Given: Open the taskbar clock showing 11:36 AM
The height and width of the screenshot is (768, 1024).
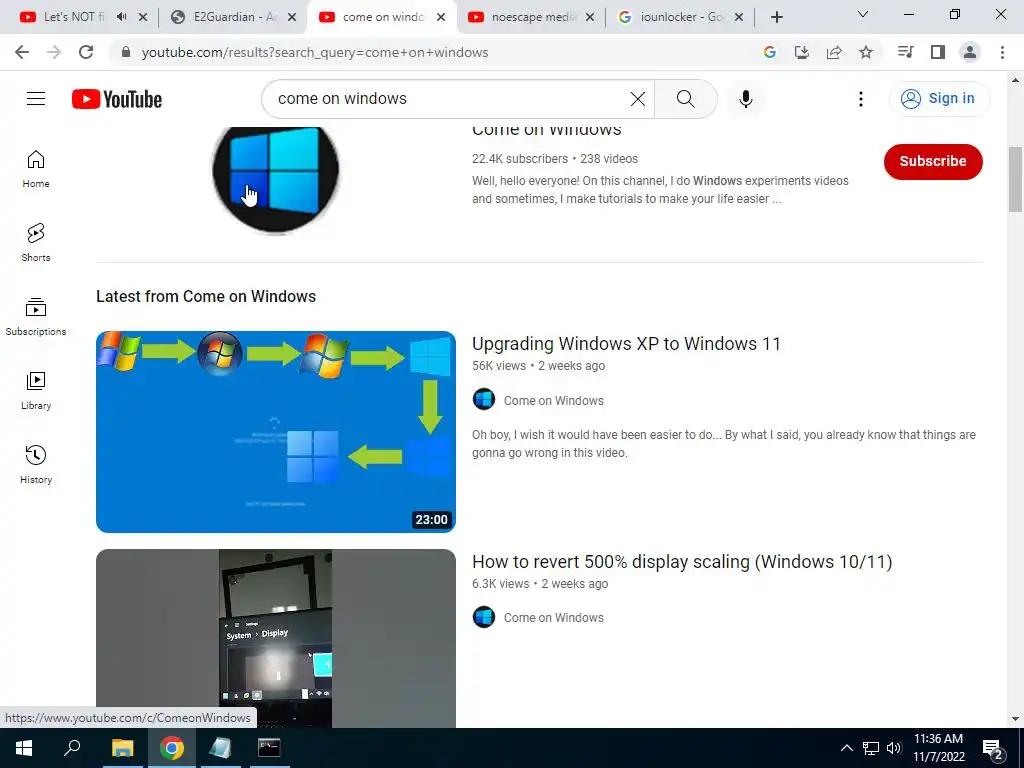Looking at the screenshot, I should point(938,748).
